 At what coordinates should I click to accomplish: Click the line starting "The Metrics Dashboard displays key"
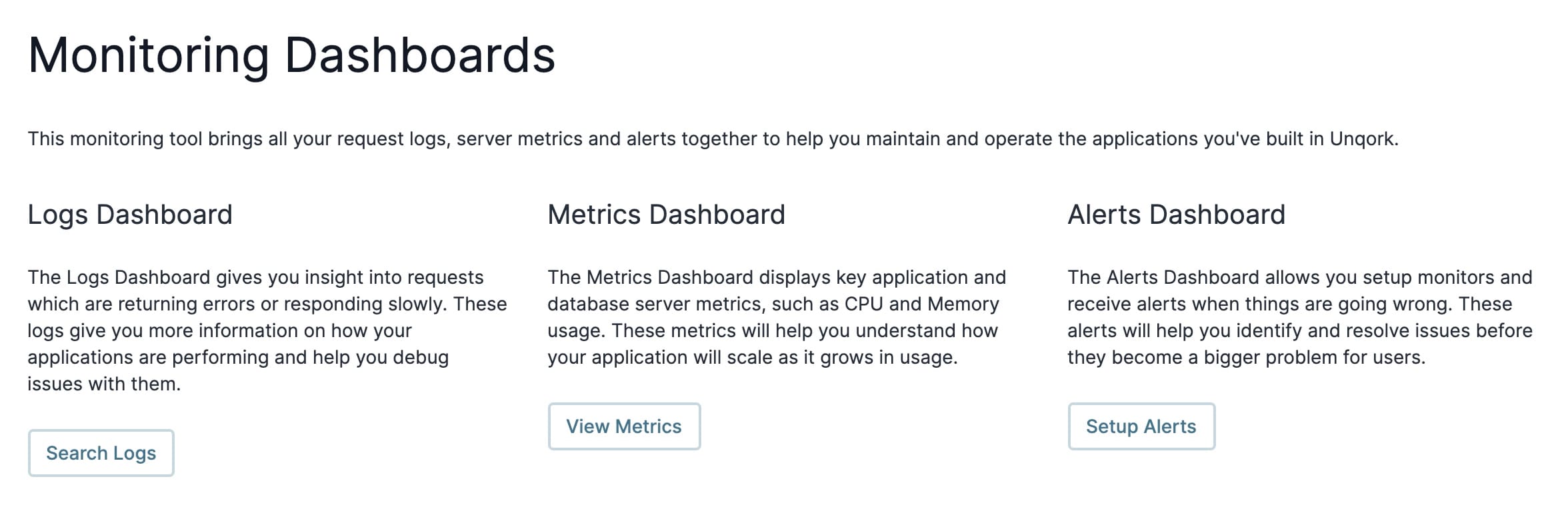tap(777, 277)
